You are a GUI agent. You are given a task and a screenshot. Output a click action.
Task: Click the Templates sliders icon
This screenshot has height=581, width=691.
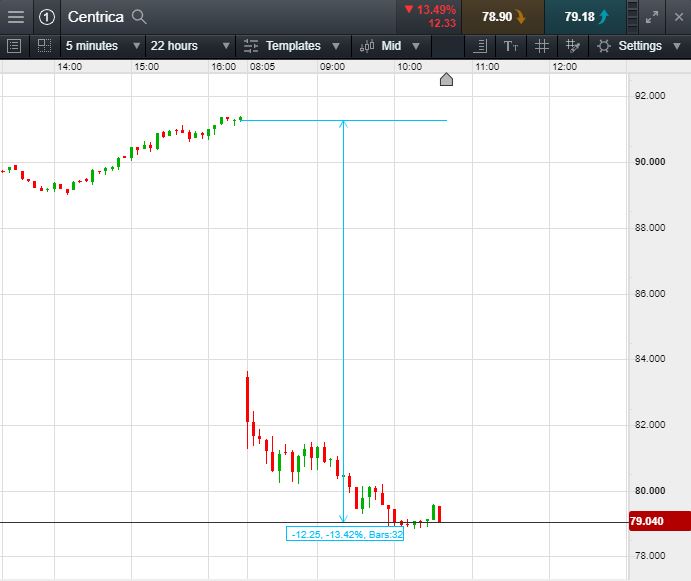coord(251,46)
